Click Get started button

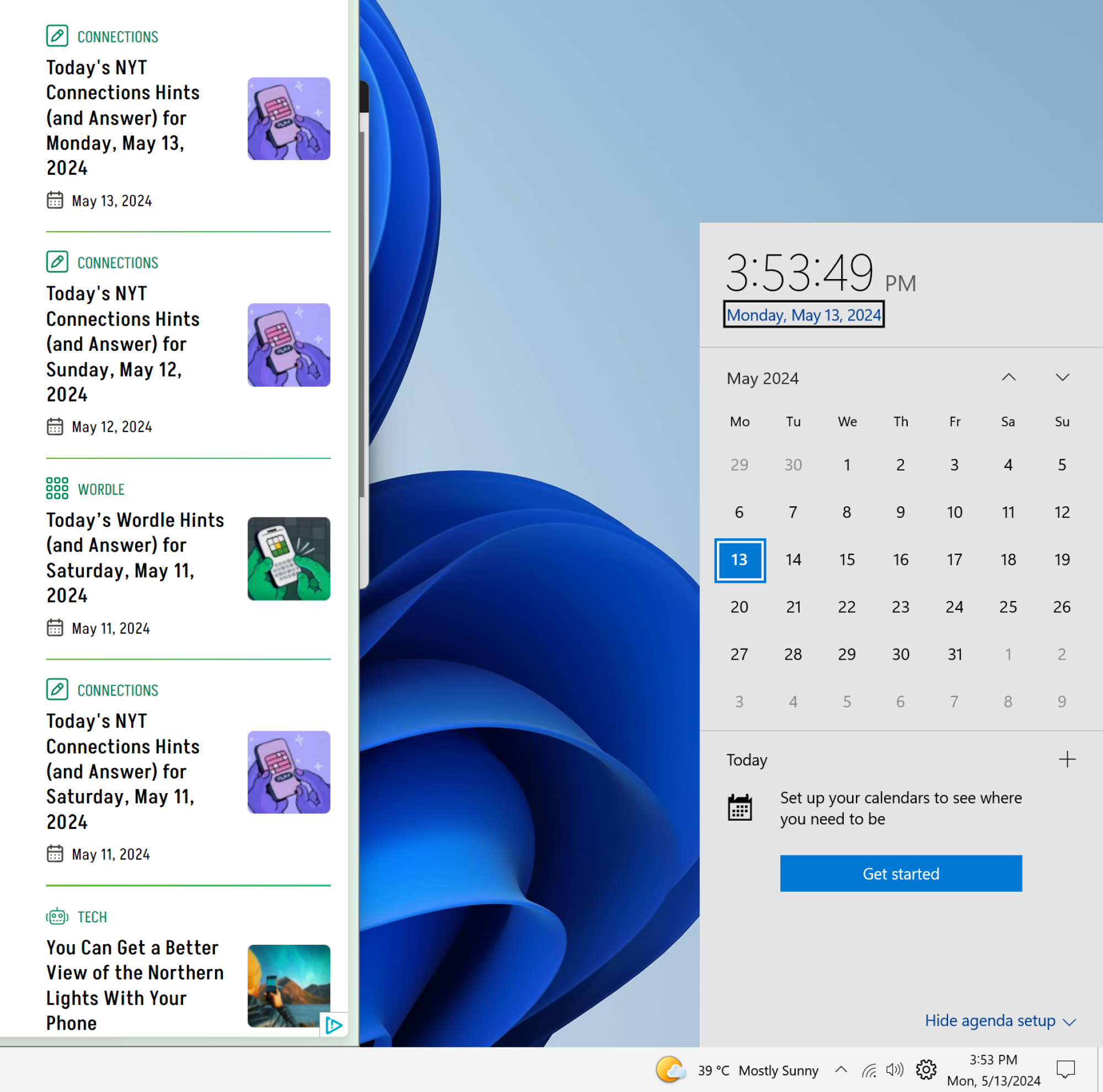pos(901,874)
